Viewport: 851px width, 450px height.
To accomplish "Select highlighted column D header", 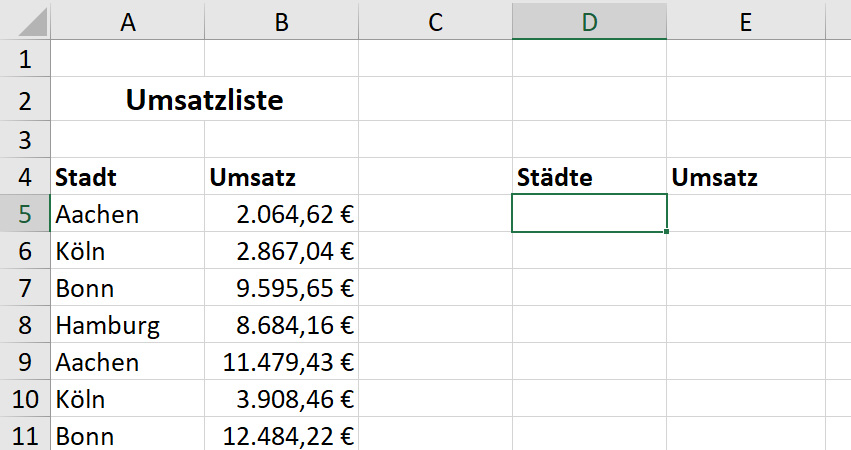I will (x=589, y=22).
